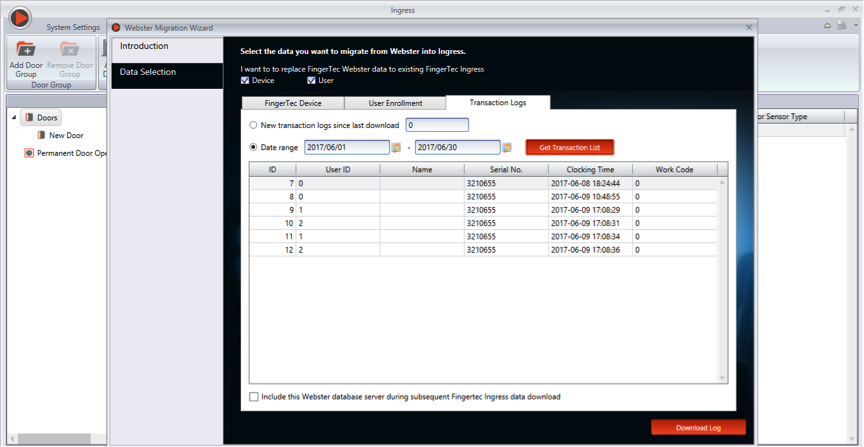Click the Add Door Group icon
864x447 pixels.
[26, 49]
